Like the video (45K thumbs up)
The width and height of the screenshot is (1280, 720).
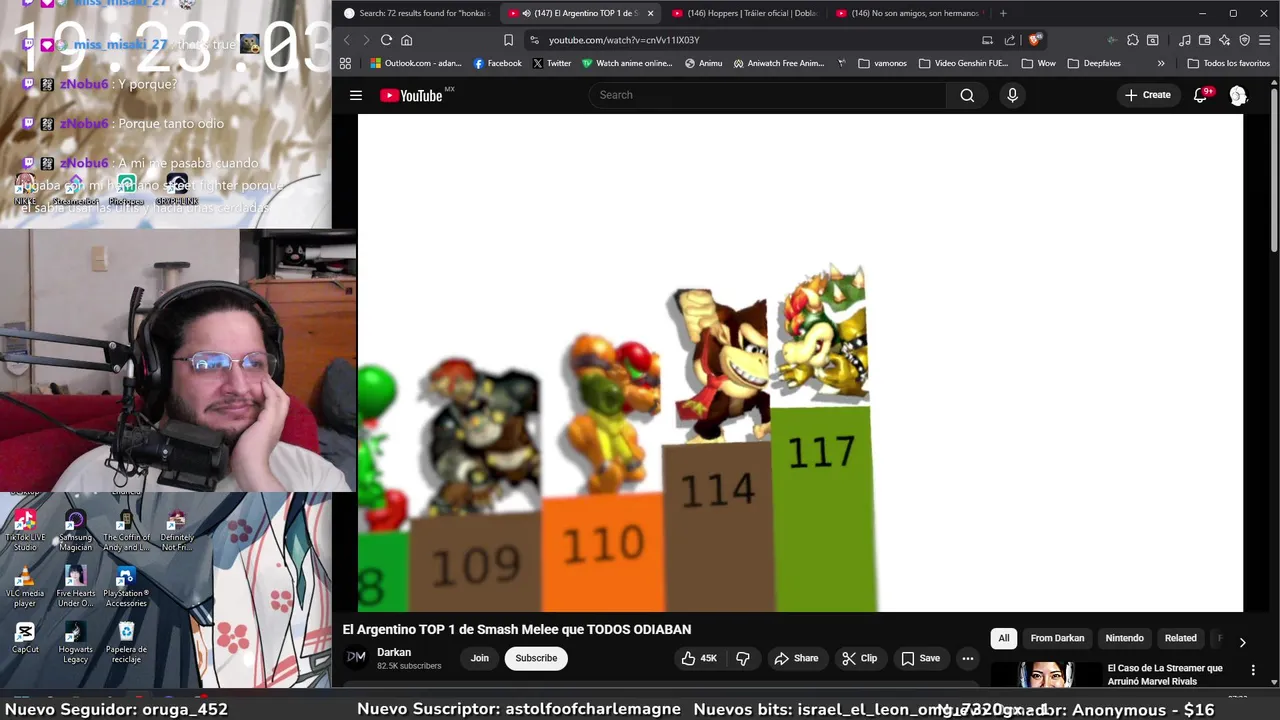coord(699,658)
